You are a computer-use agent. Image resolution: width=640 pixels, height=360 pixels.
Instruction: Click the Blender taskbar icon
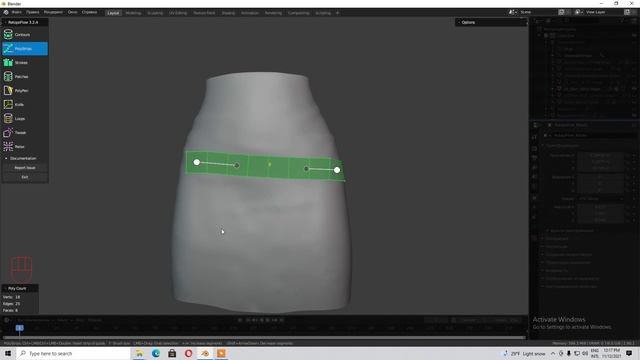tap(205, 353)
